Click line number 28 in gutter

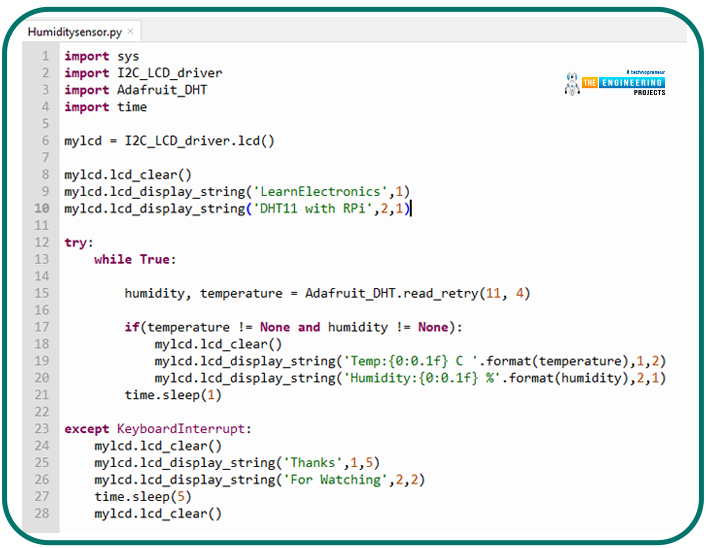42,514
